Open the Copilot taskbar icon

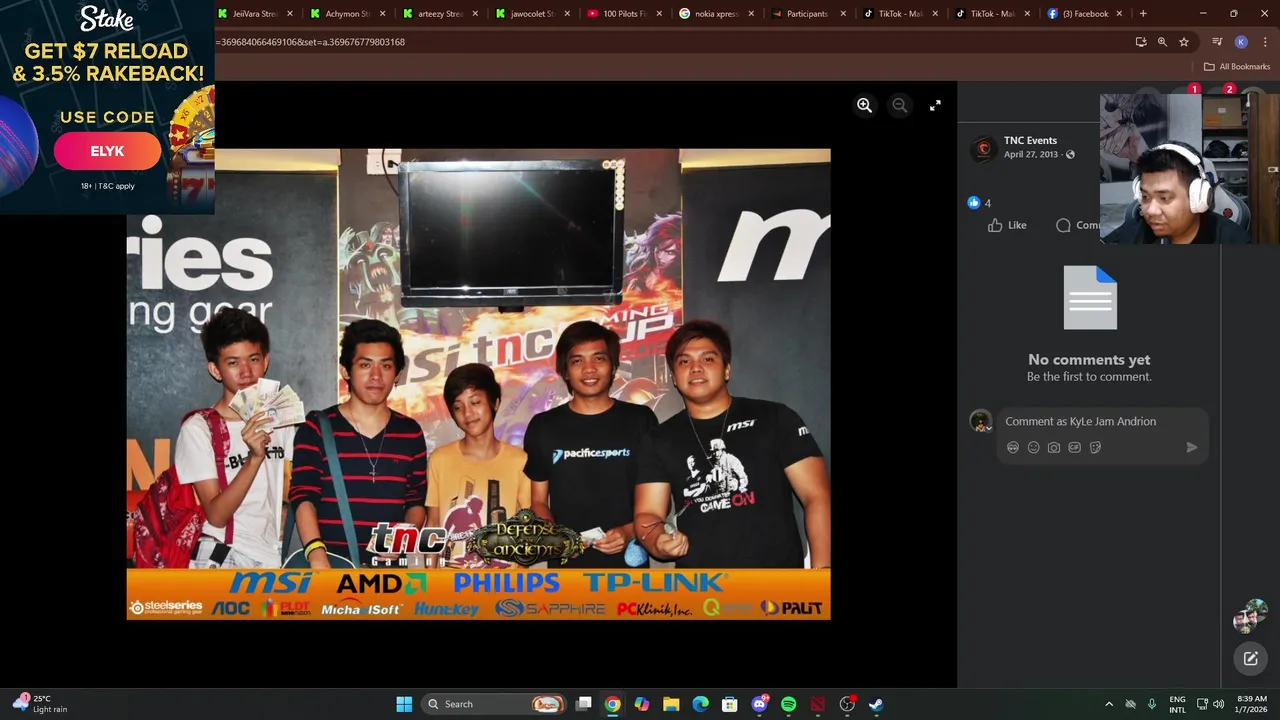tap(642, 704)
